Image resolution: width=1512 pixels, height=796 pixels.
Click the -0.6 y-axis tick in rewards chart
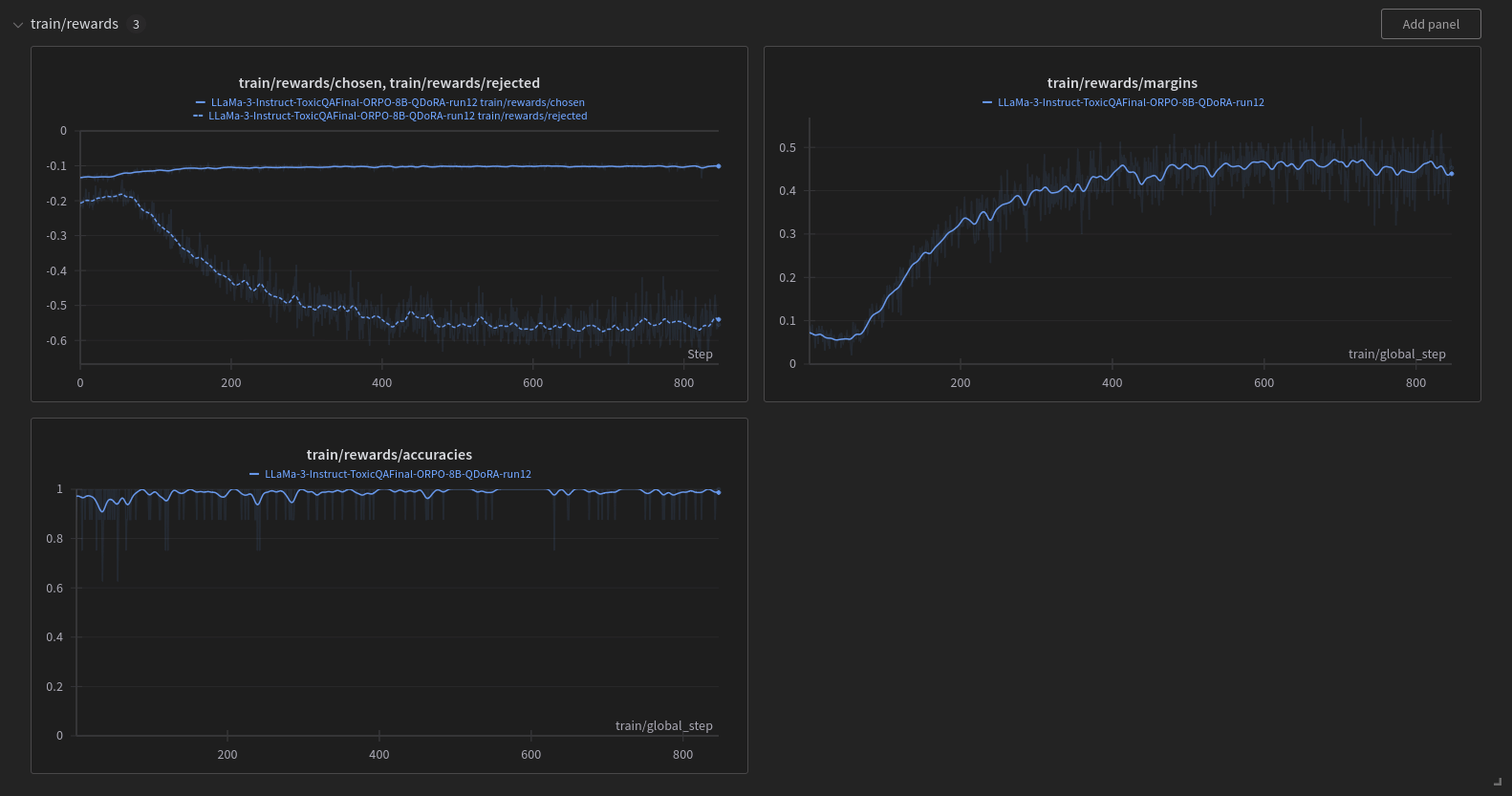56,340
